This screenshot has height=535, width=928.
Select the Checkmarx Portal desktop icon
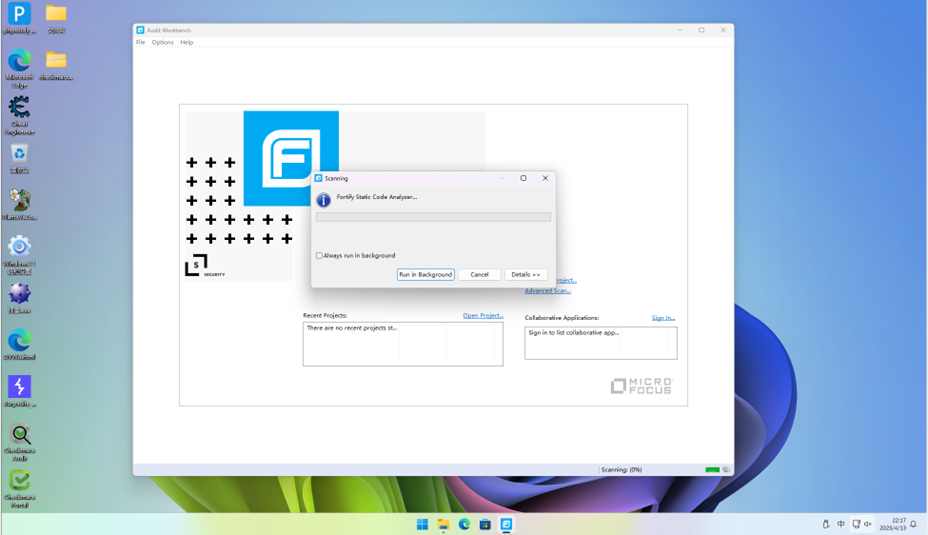(x=20, y=489)
